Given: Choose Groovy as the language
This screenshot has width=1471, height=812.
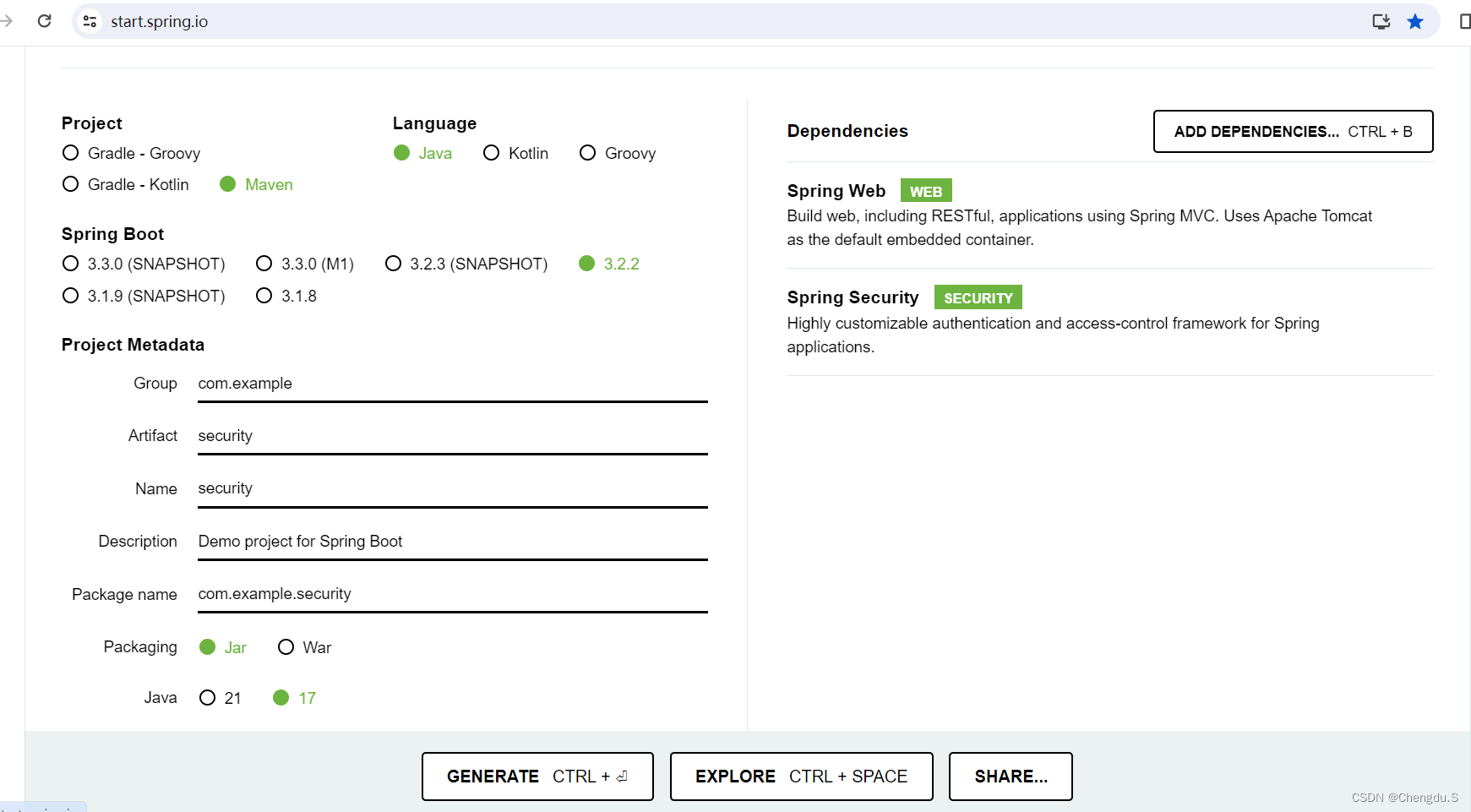Looking at the screenshot, I should pos(618,153).
